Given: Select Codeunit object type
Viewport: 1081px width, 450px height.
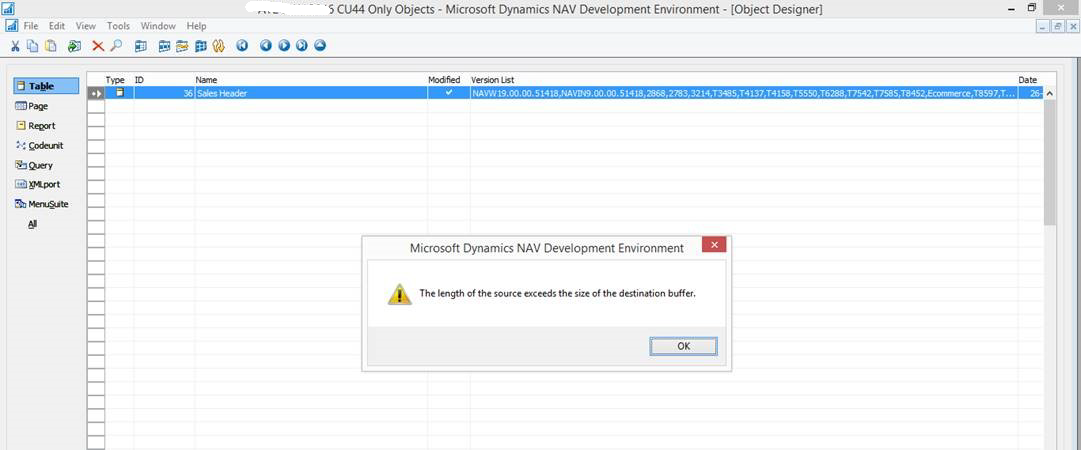Looking at the screenshot, I should click(40, 146).
